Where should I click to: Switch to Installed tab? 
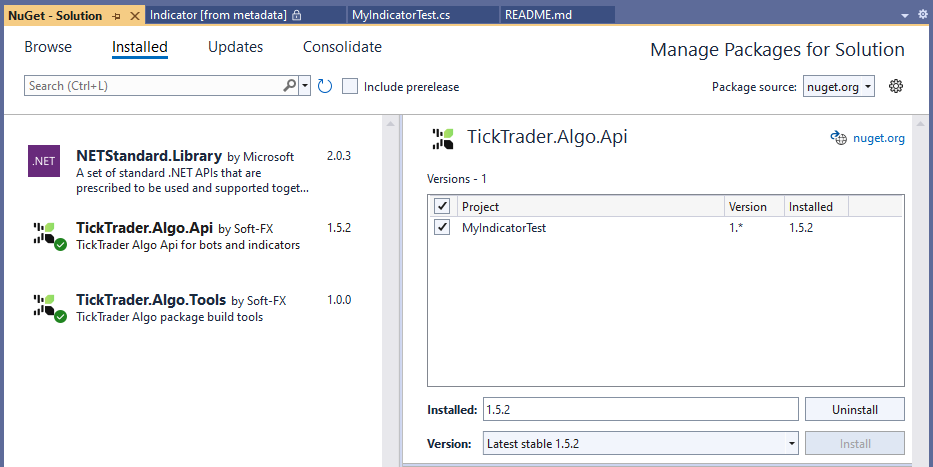140,47
